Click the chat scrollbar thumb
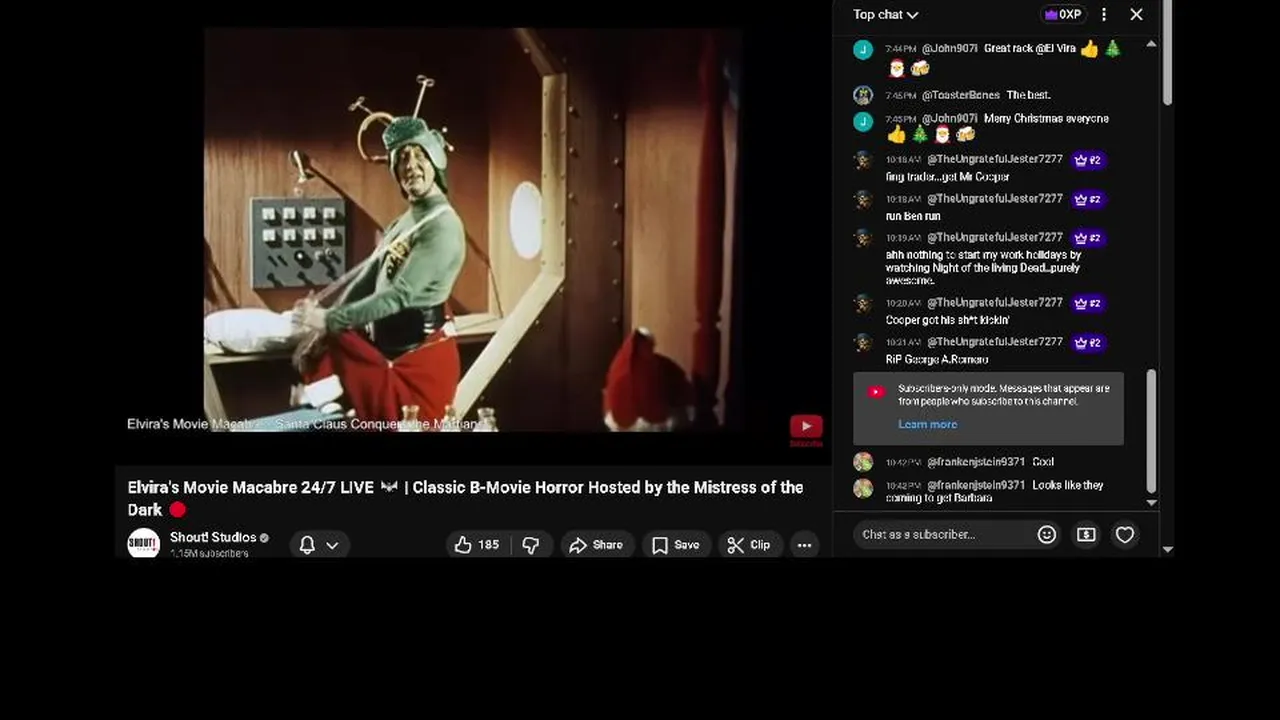Viewport: 1280px width, 720px height. pyautogui.click(x=1151, y=430)
